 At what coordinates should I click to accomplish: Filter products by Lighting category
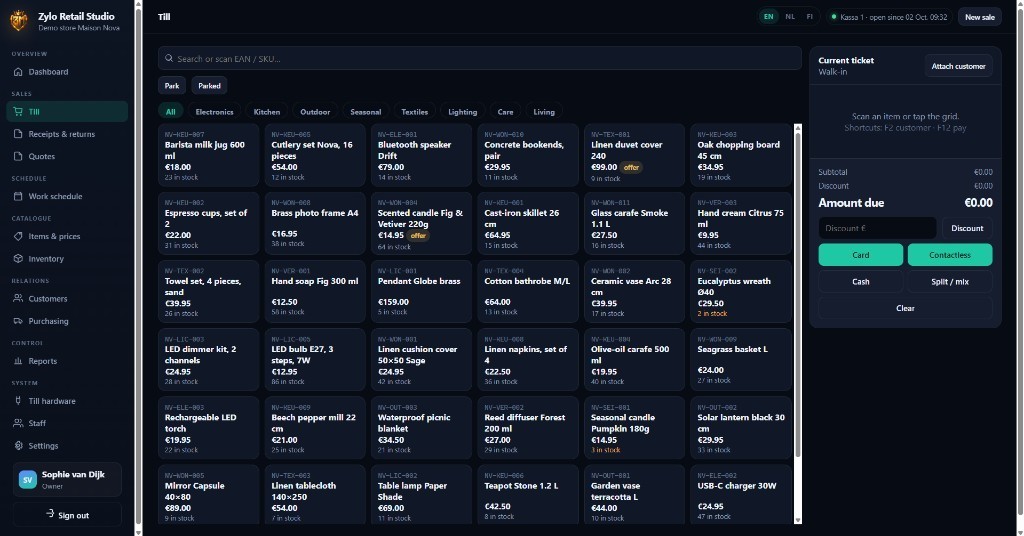click(462, 112)
